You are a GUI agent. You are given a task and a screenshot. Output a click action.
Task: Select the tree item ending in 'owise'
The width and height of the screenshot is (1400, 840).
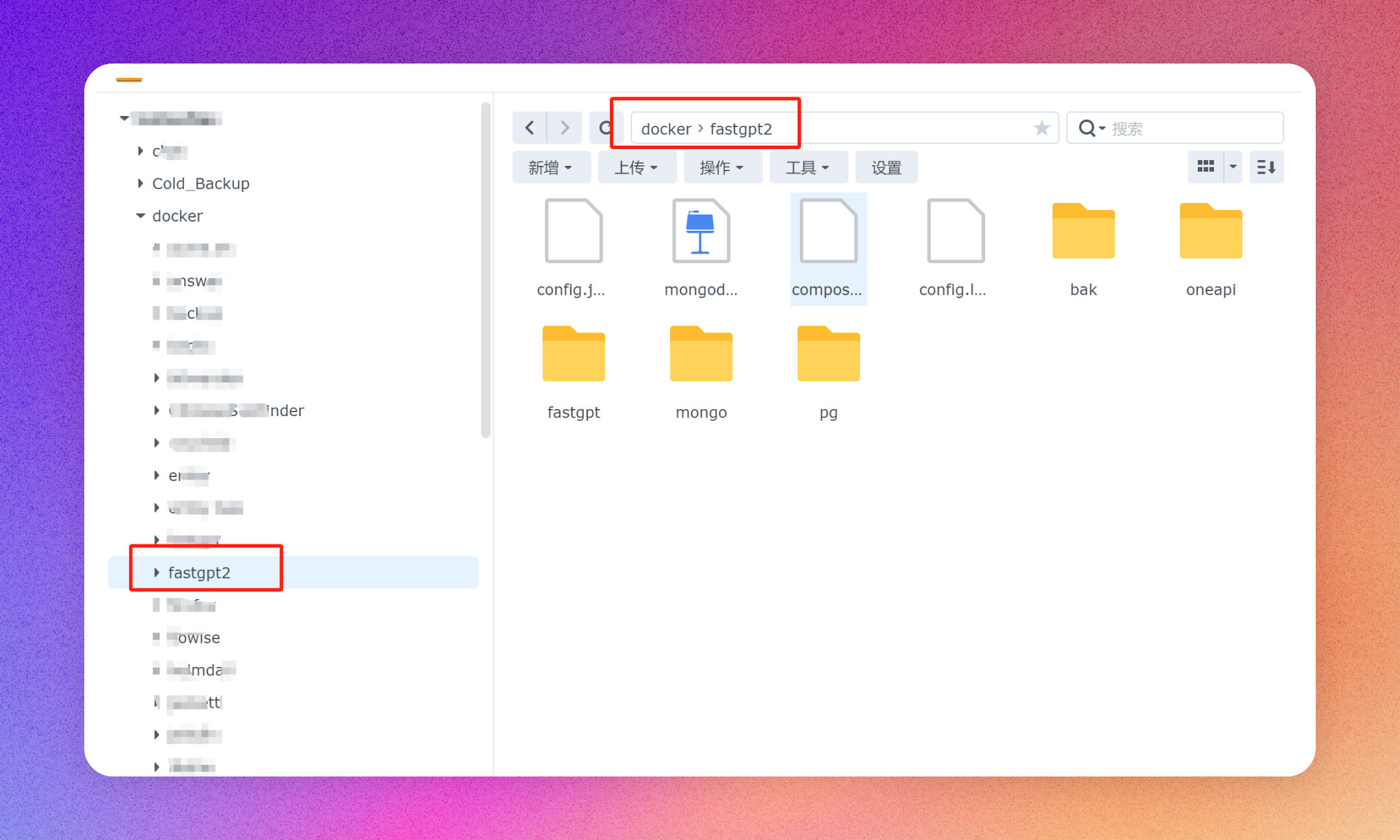[193, 638]
